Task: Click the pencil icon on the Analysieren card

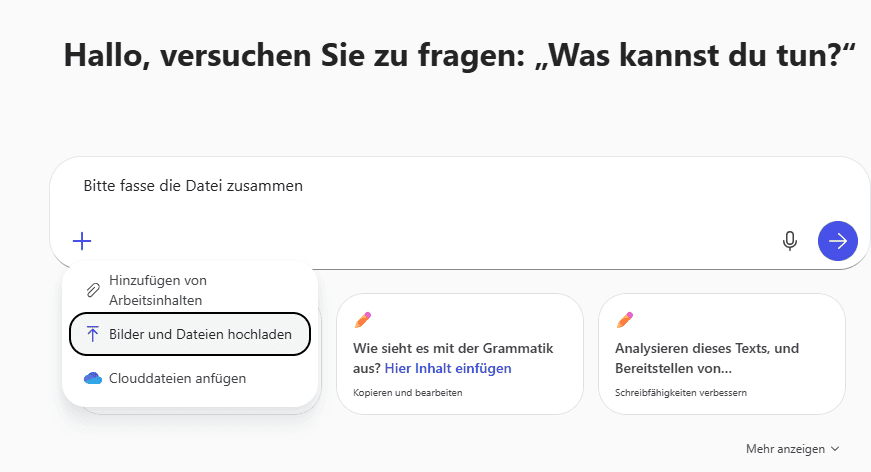Action: coord(625,320)
